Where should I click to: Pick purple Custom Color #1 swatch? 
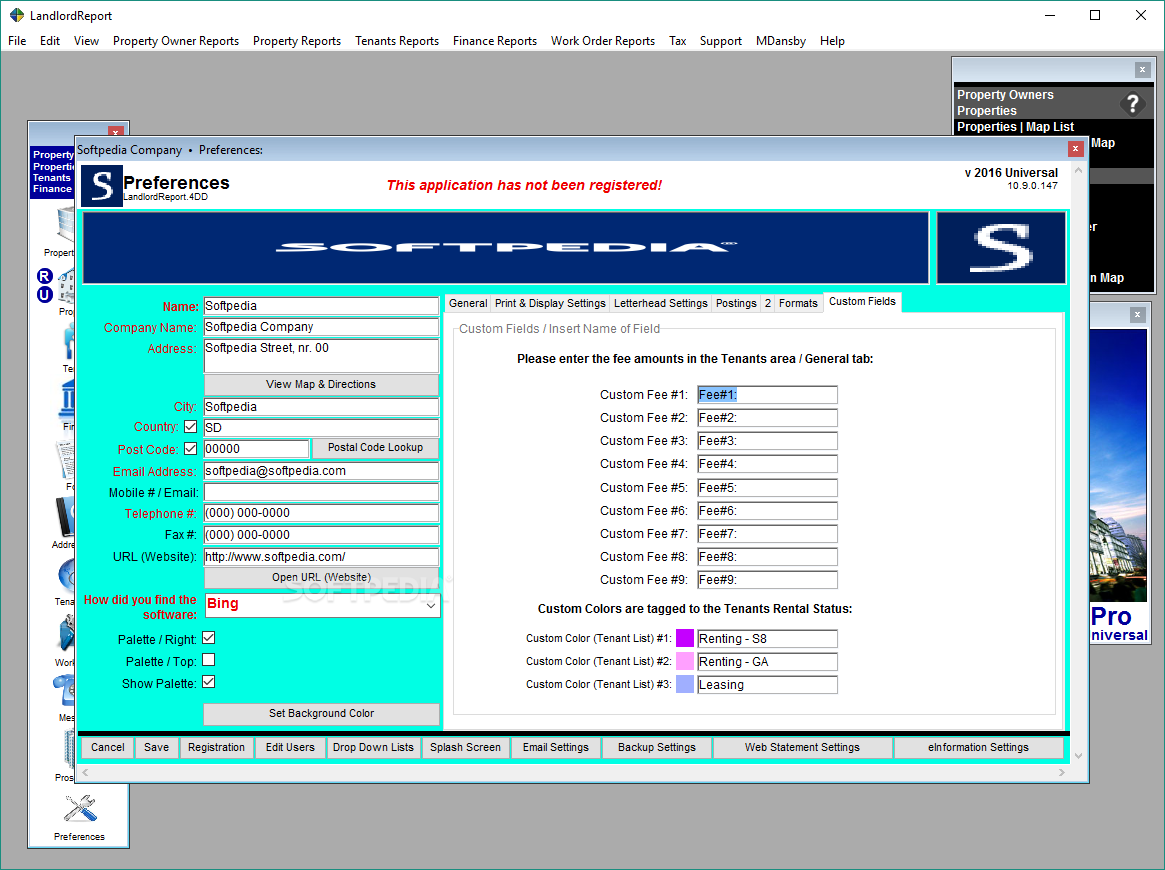tap(684, 638)
